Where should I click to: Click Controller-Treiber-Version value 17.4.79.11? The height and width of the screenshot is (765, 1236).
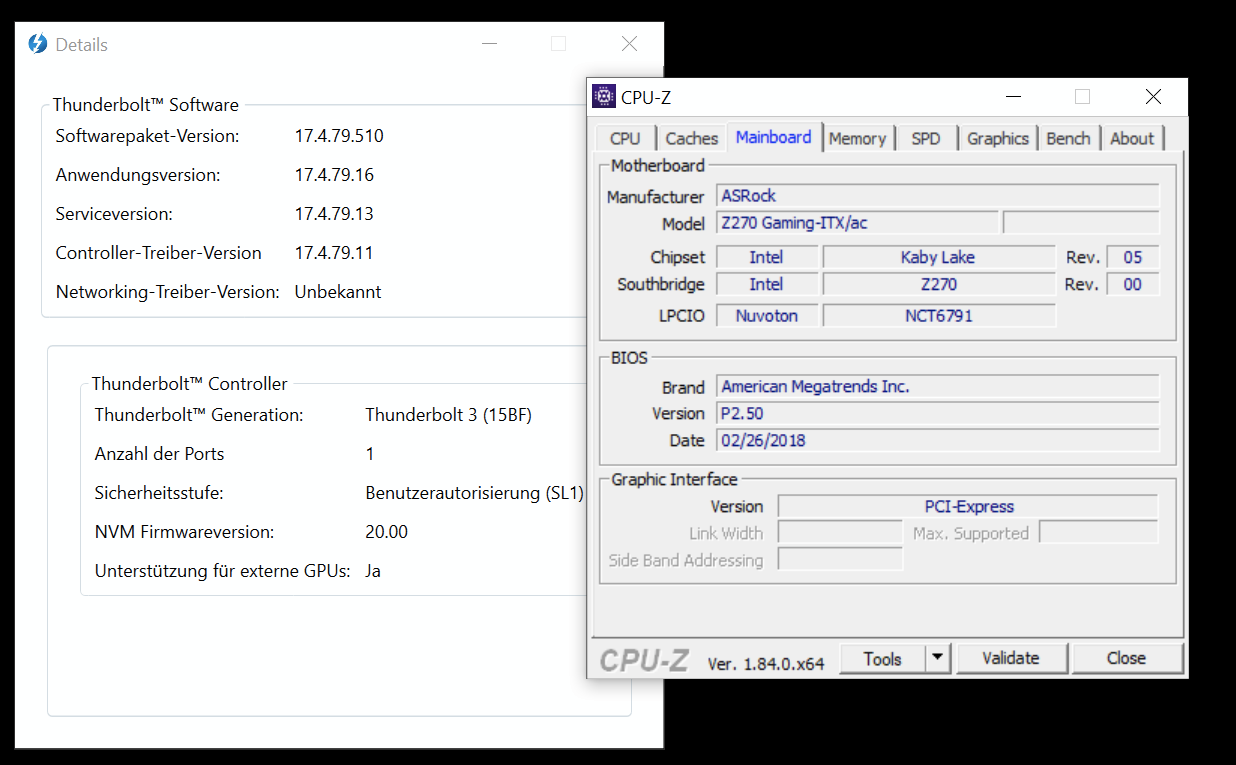(334, 253)
